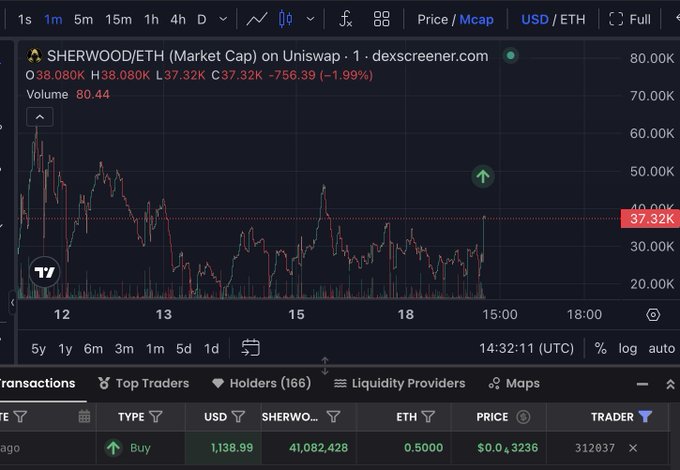
Task: Choose the 1h timeframe
Action: (x=151, y=20)
